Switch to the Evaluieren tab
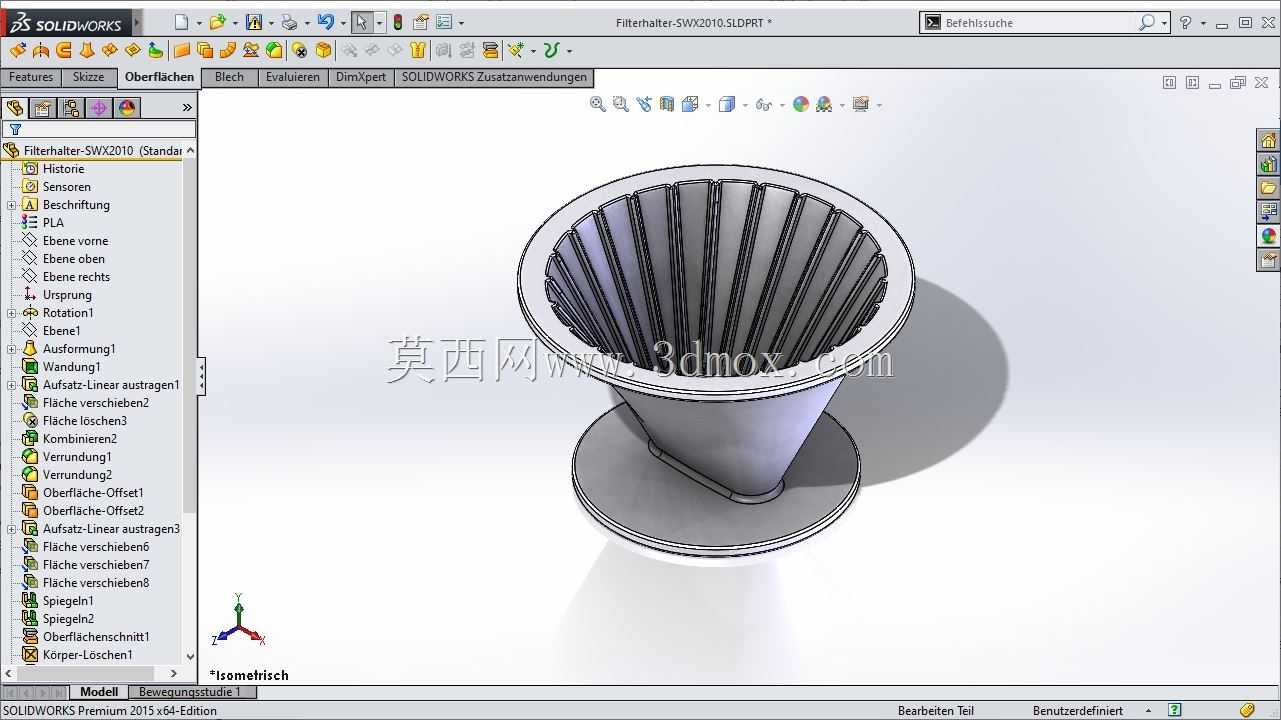 point(293,77)
